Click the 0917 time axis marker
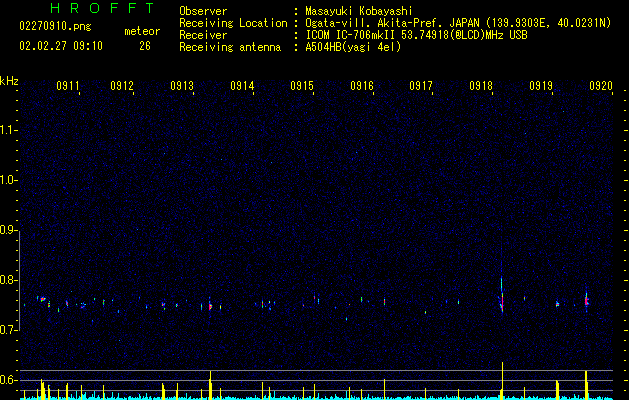This screenshot has height=400, width=629. 421,86
